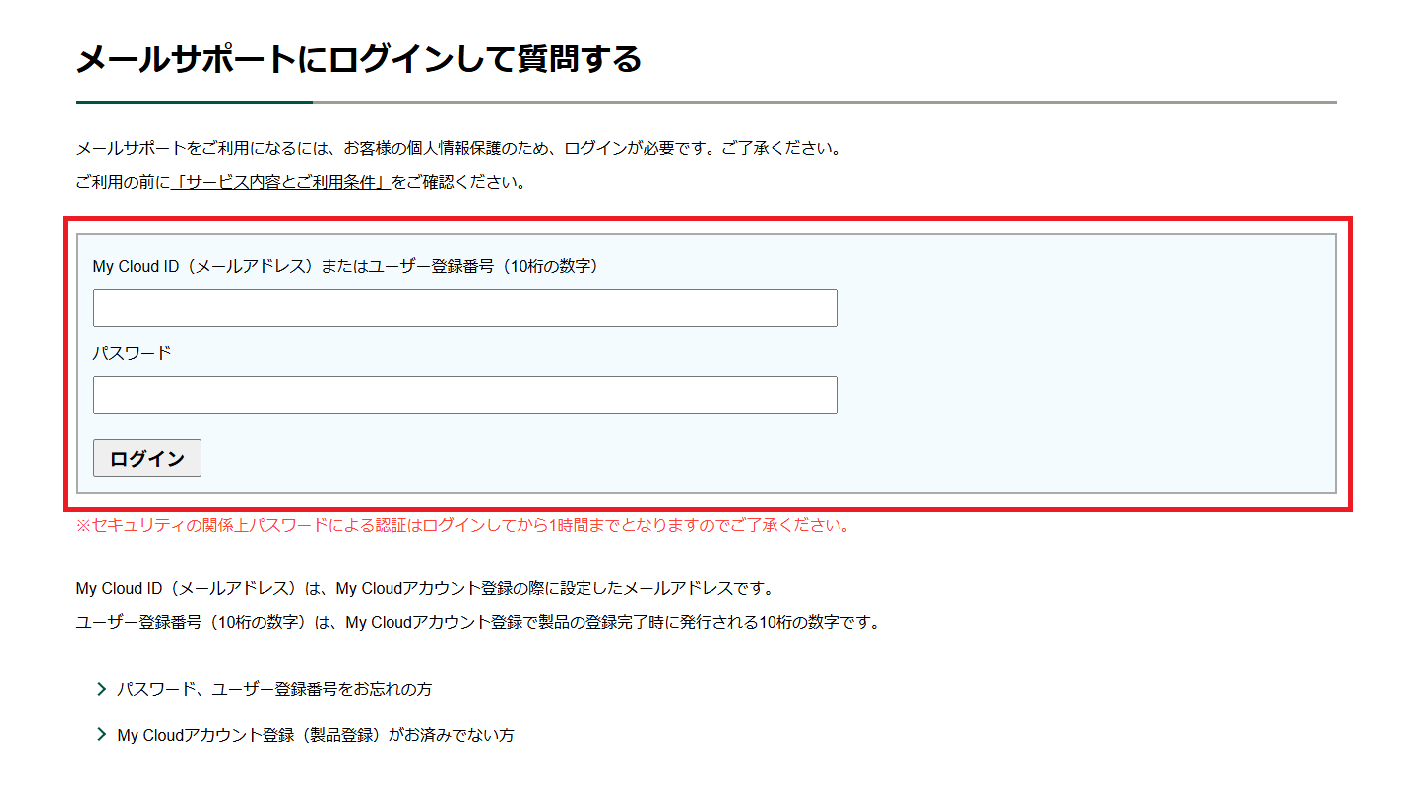Viewport: 1419px width, 799px height.
Task: Click chevron icon beside My Cloudアカウント登録 link
Action: (101, 735)
